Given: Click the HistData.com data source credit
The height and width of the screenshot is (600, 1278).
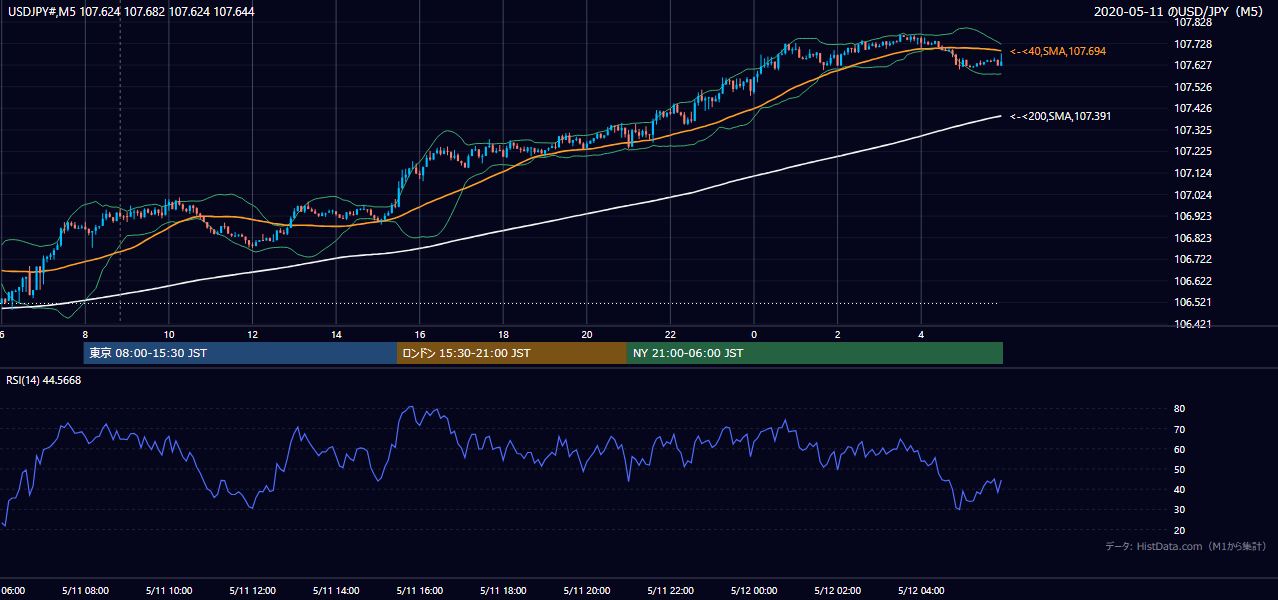Looking at the screenshot, I should click(x=1186, y=547).
